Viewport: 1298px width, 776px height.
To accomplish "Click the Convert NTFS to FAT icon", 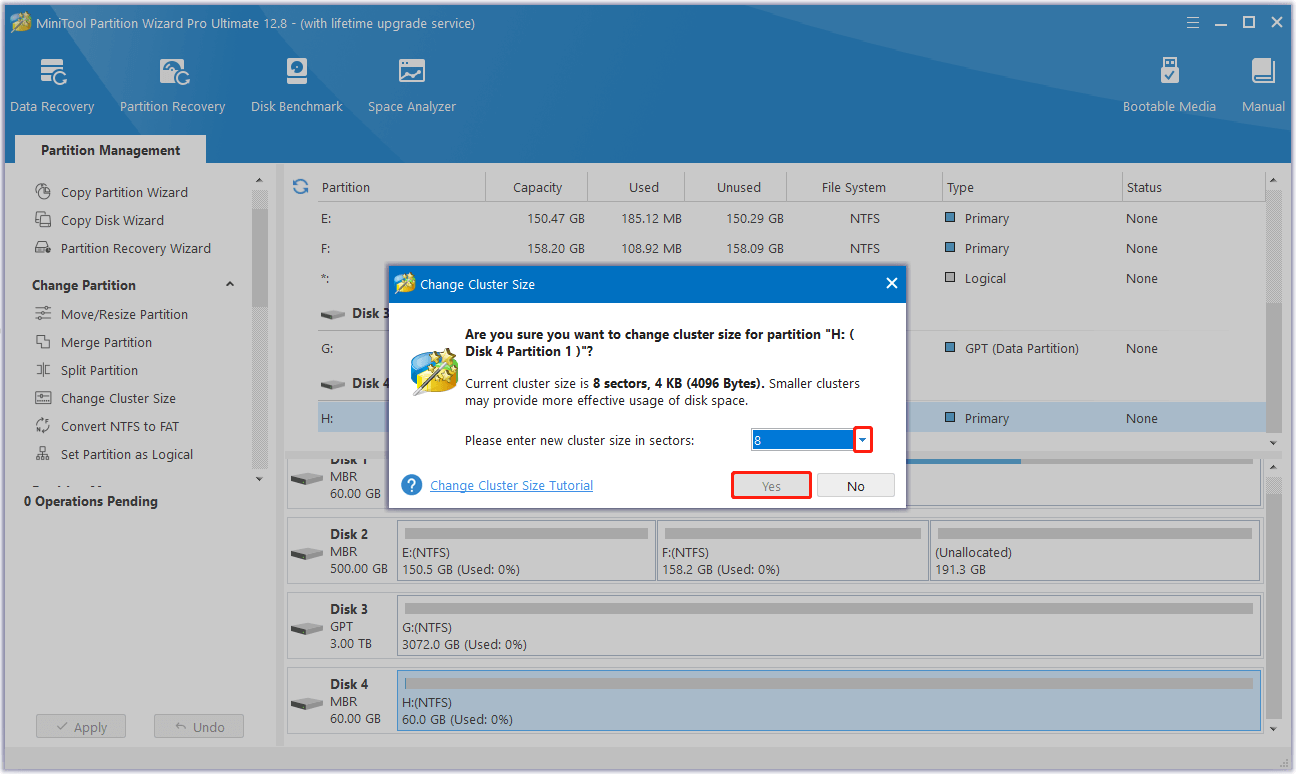I will point(43,426).
